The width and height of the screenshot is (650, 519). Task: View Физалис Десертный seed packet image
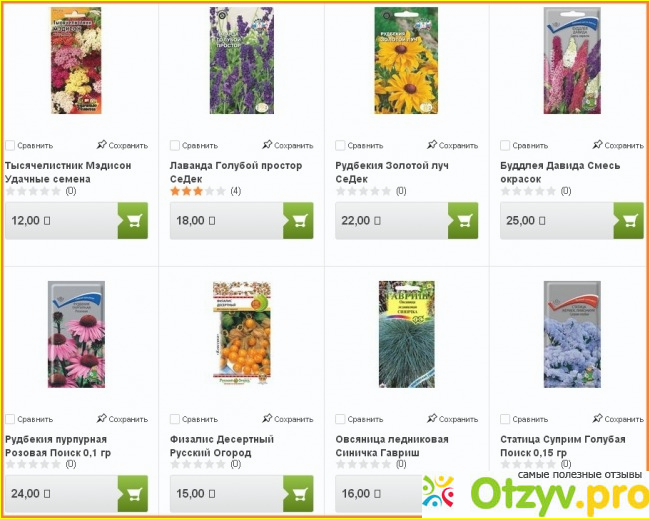coord(241,334)
